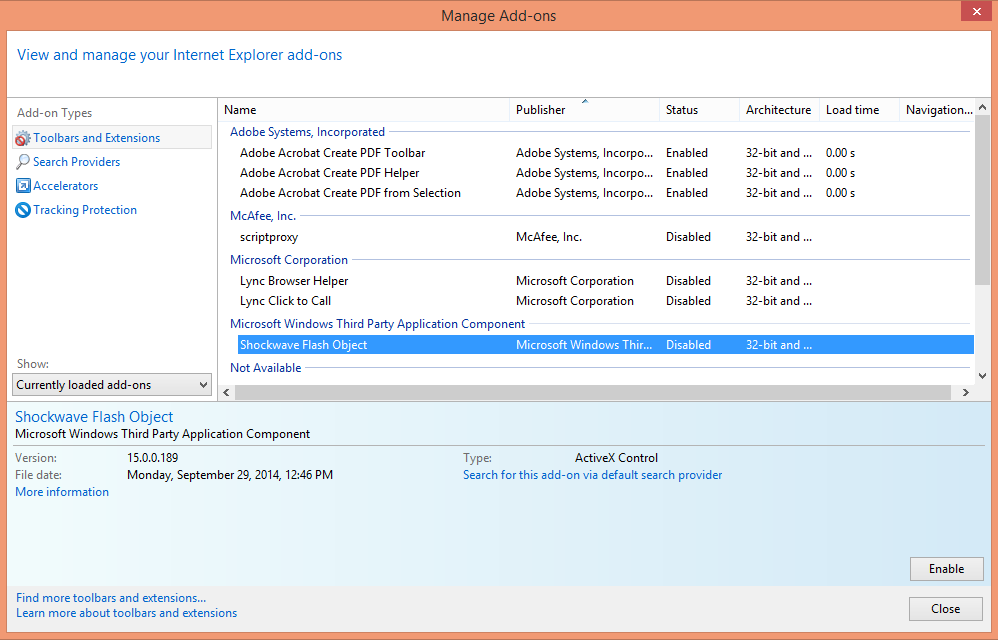Viewport: 998px width, 640px height.
Task: Select Accelerators add-on type
Action: (66, 186)
